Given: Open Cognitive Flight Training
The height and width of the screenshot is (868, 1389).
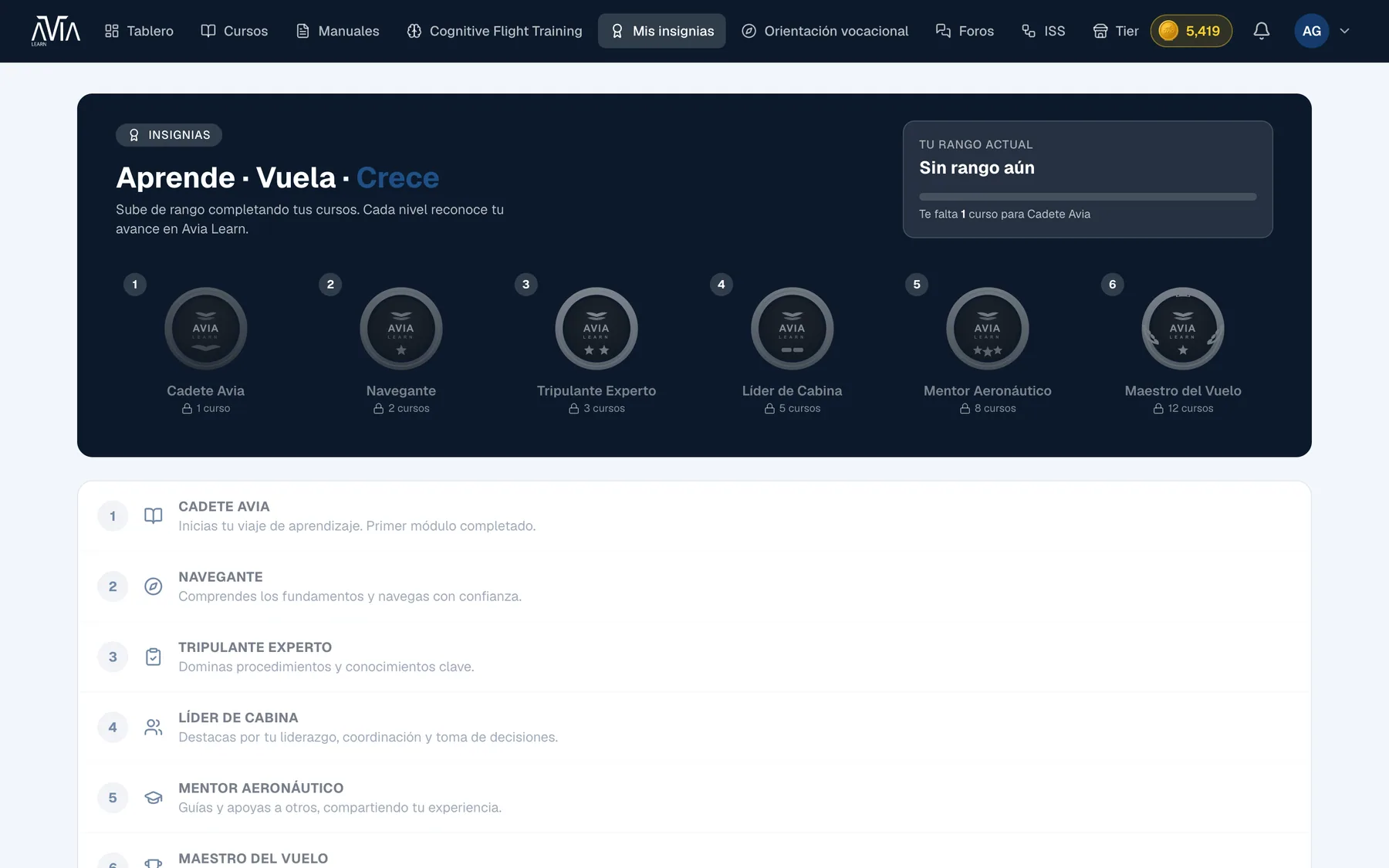Looking at the screenshot, I should 495,31.
